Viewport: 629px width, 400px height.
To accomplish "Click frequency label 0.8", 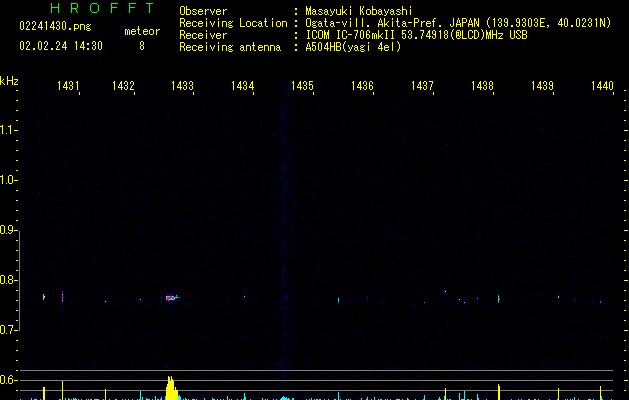I will tap(9, 280).
